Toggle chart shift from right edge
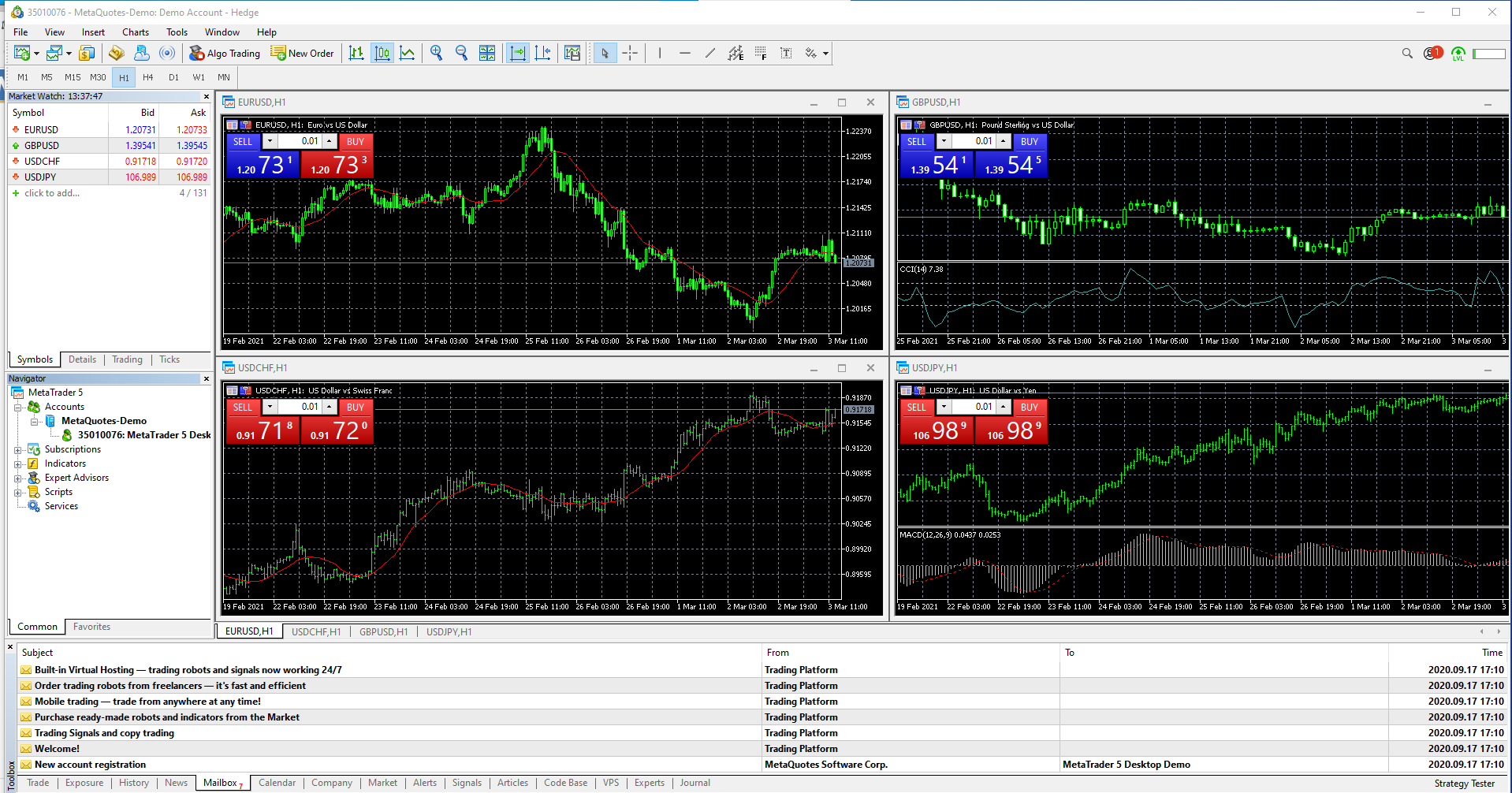 pyautogui.click(x=543, y=53)
